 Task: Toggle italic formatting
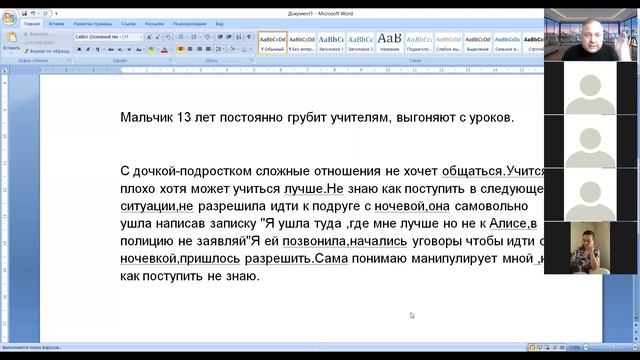pyautogui.click(x=88, y=49)
